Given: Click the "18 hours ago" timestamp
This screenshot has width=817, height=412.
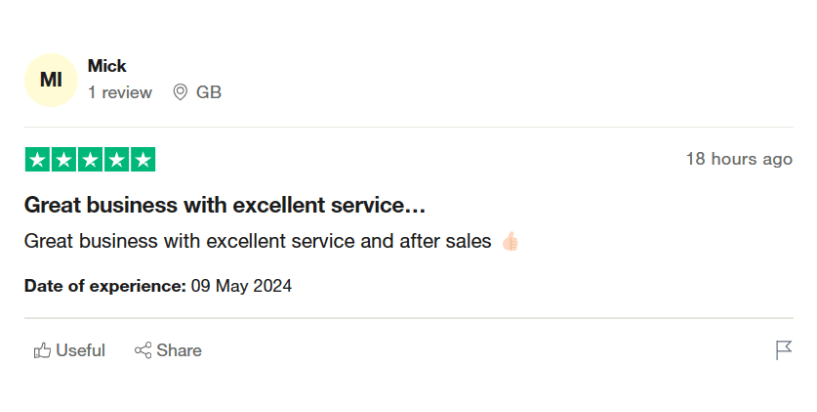Looking at the screenshot, I should click(738, 159).
